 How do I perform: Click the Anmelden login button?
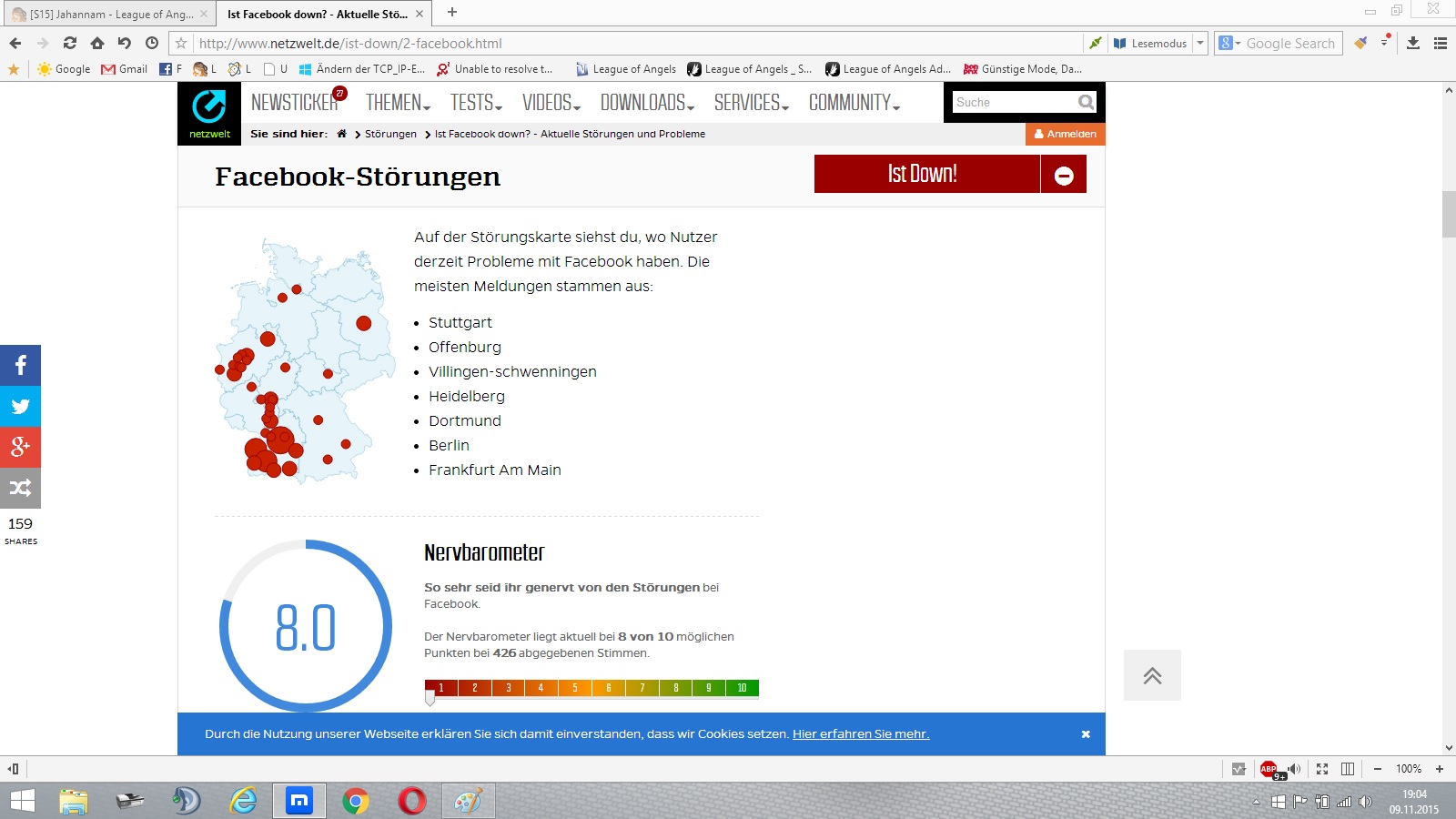point(1066,134)
